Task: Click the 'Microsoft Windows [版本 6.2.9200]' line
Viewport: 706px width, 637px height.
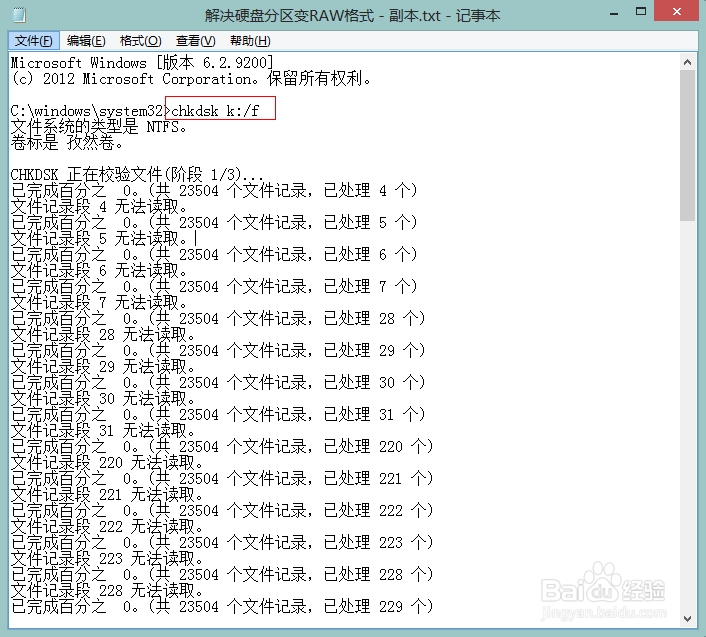Action: 142,63
